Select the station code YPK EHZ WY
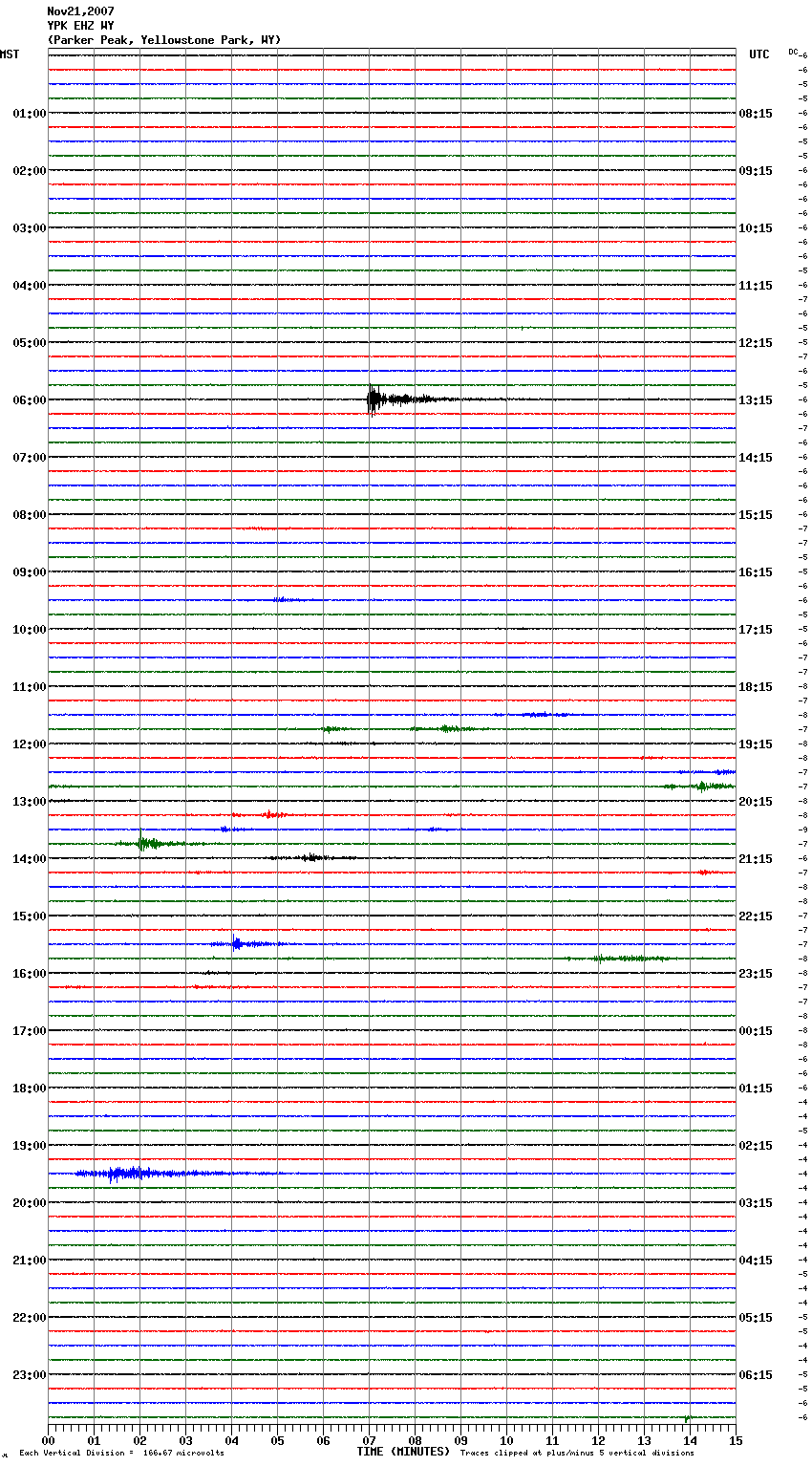812x1466 pixels. pos(80,26)
